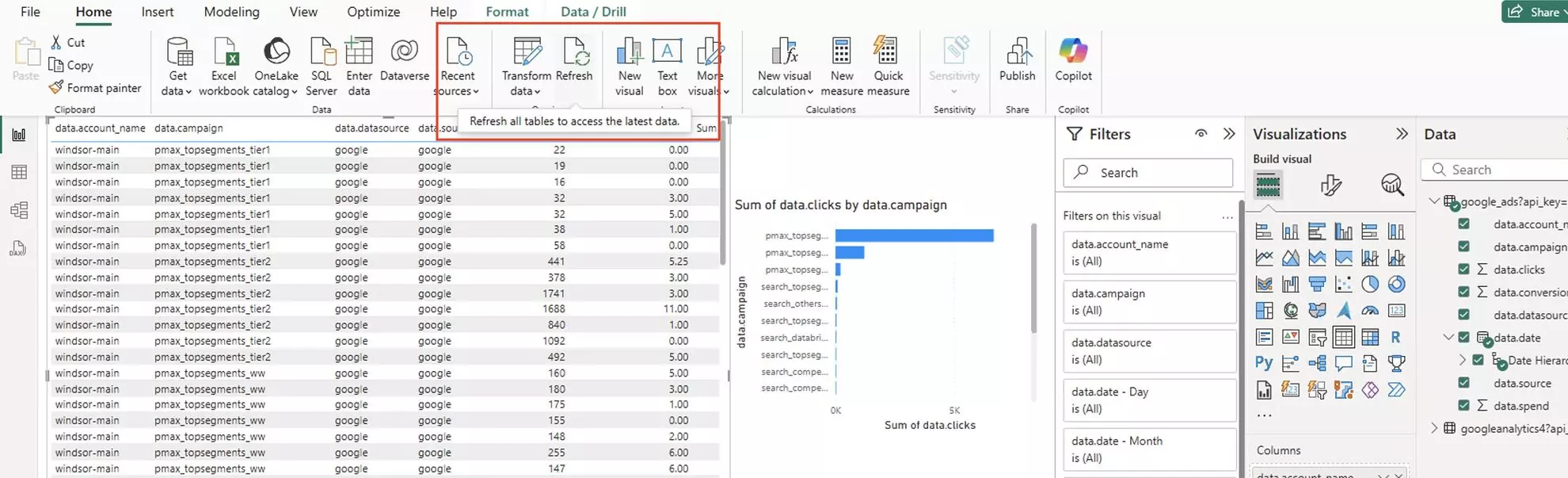Choose the Funnel visual

point(1317,284)
